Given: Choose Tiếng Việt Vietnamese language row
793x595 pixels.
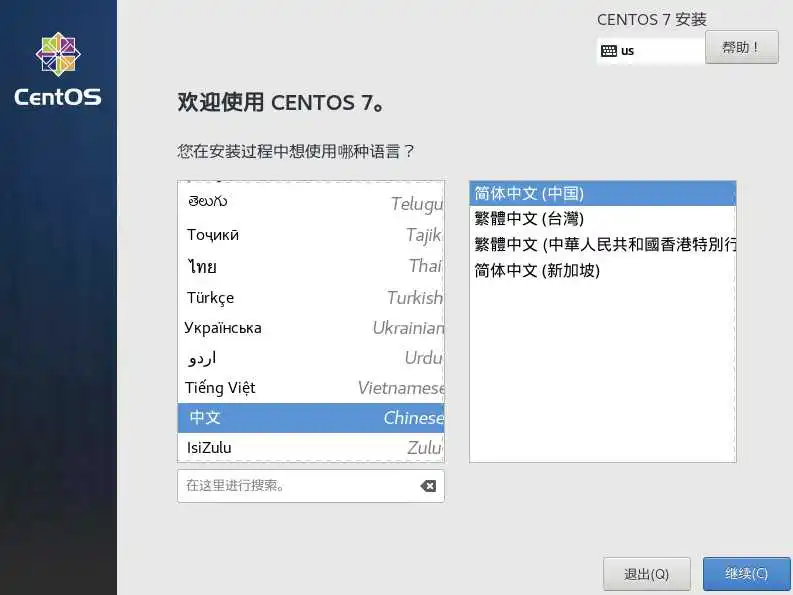Looking at the screenshot, I should coord(311,388).
